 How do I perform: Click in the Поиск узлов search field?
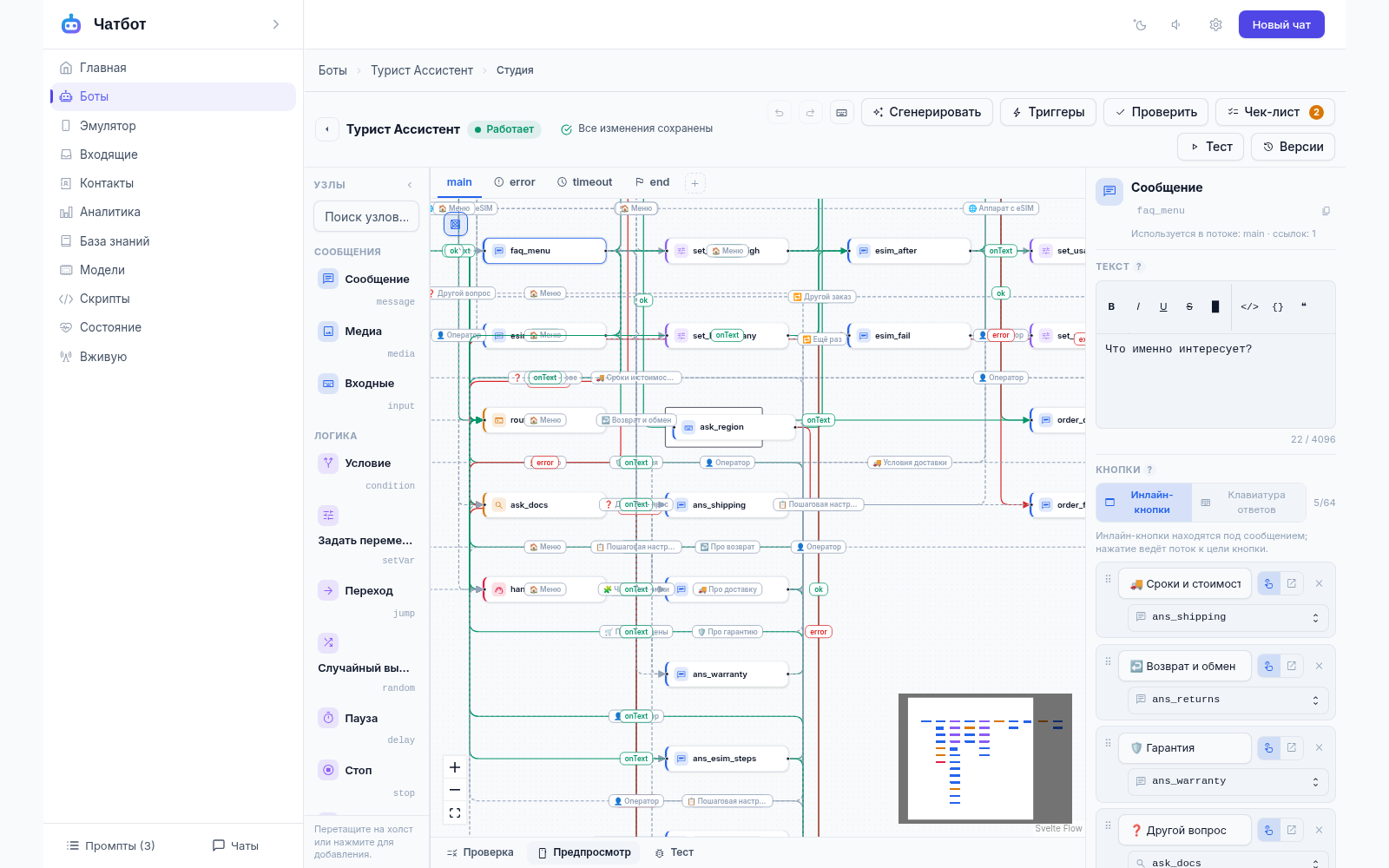click(366, 217)
